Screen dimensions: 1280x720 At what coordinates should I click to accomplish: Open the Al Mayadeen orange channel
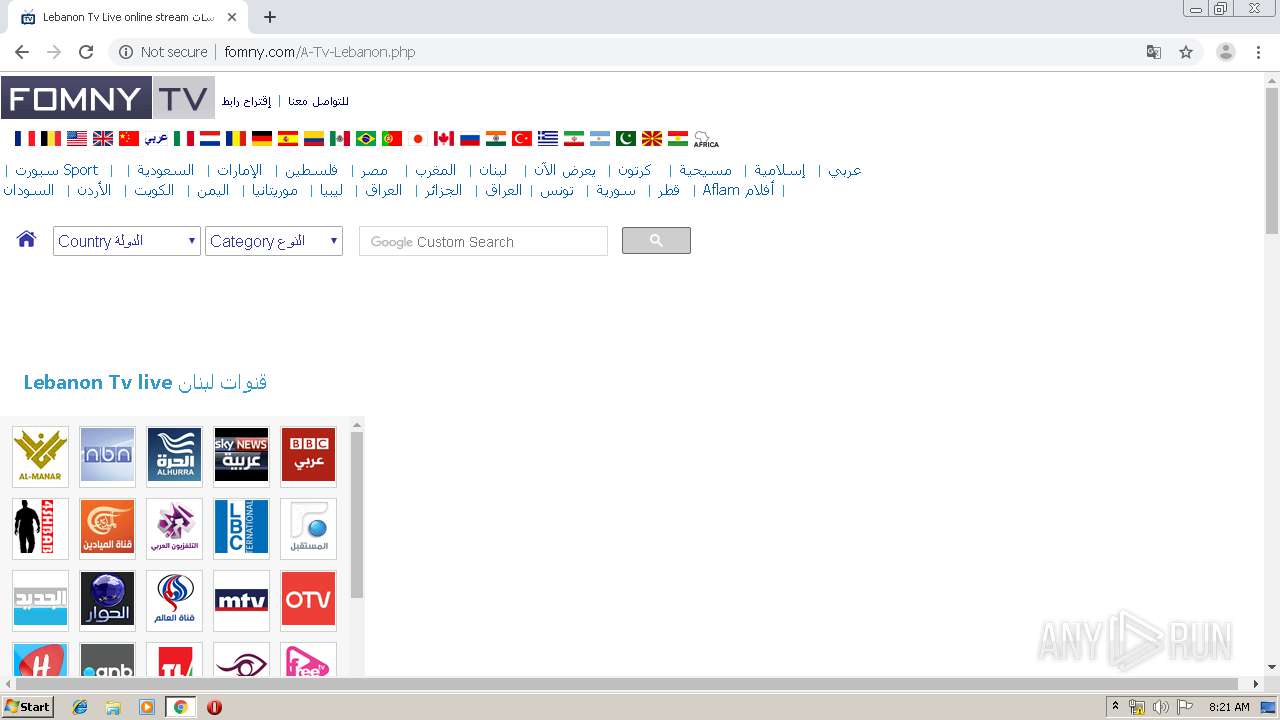pos(107,528)
